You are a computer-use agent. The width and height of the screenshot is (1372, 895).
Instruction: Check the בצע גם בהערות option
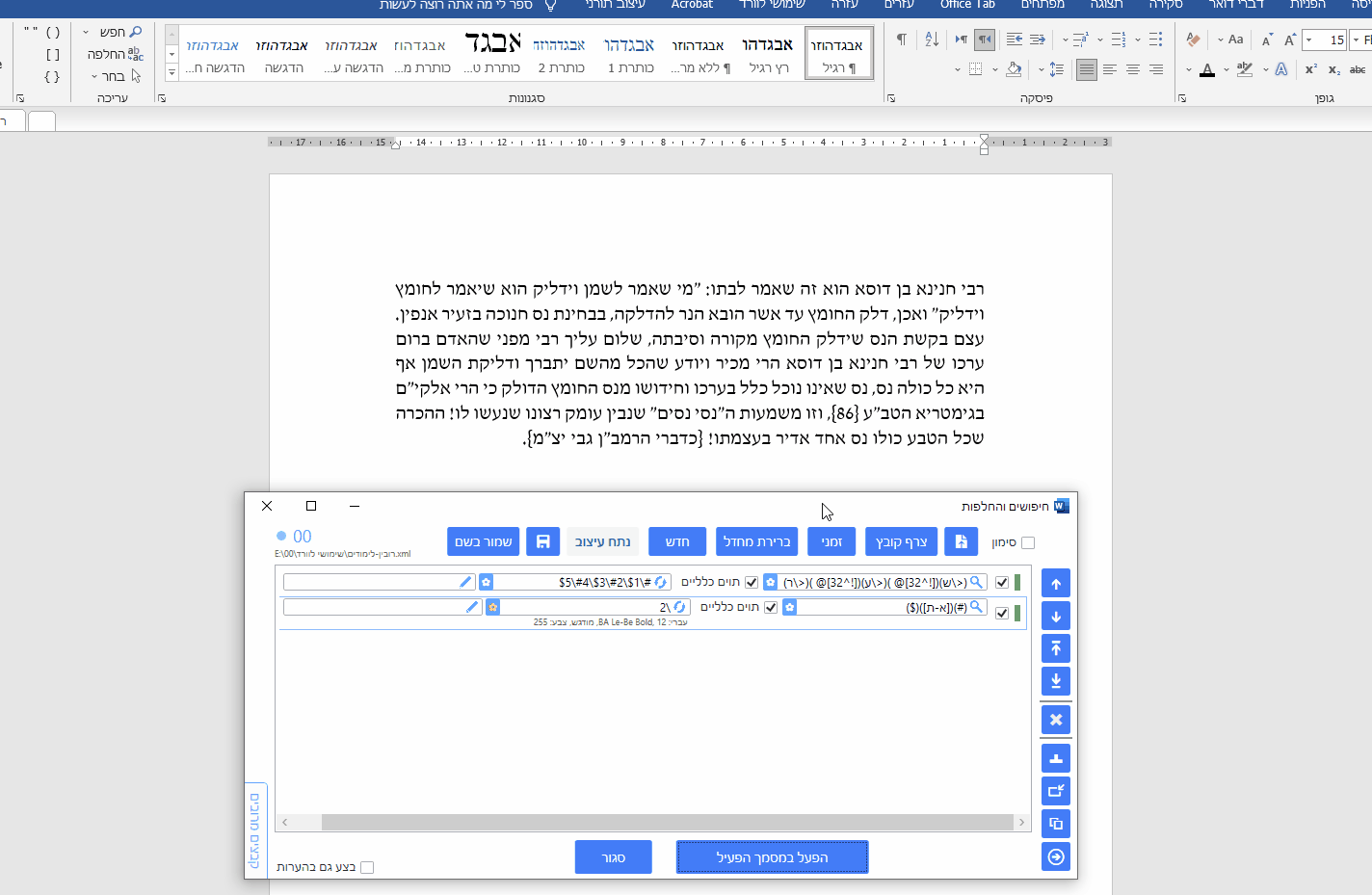click(367, 866)
